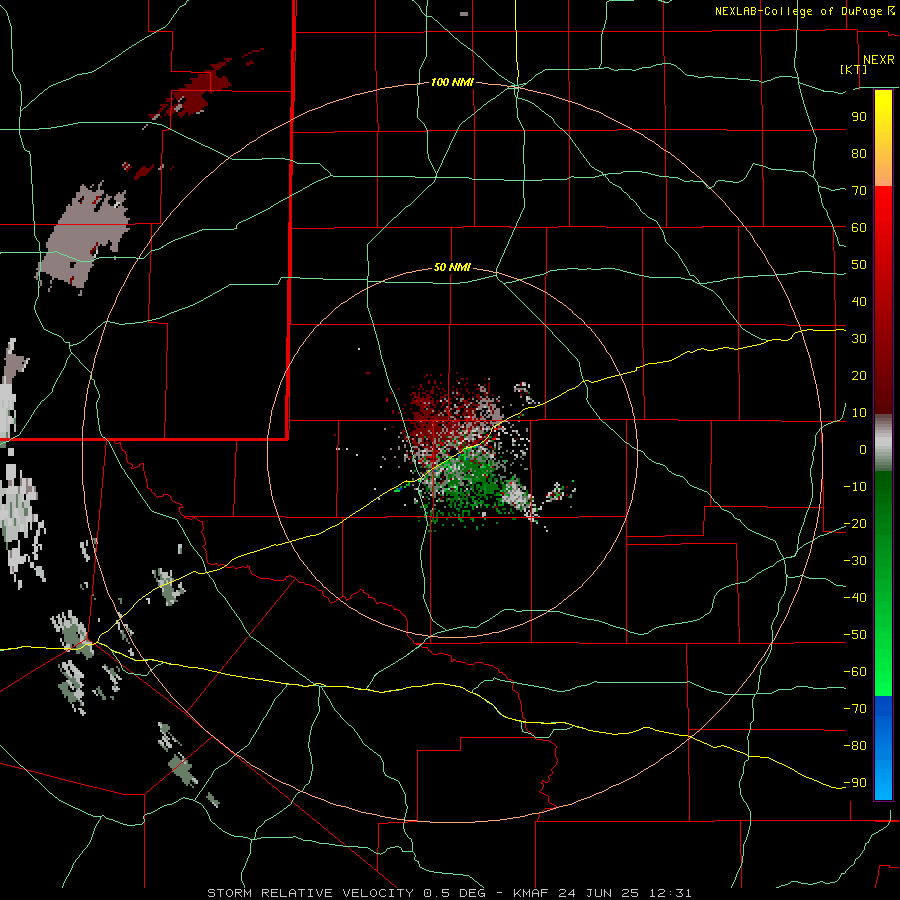The height and width of the screenshot is (900, 900).
Task: Click the 70 knot legend value
Action: point(859,191)
